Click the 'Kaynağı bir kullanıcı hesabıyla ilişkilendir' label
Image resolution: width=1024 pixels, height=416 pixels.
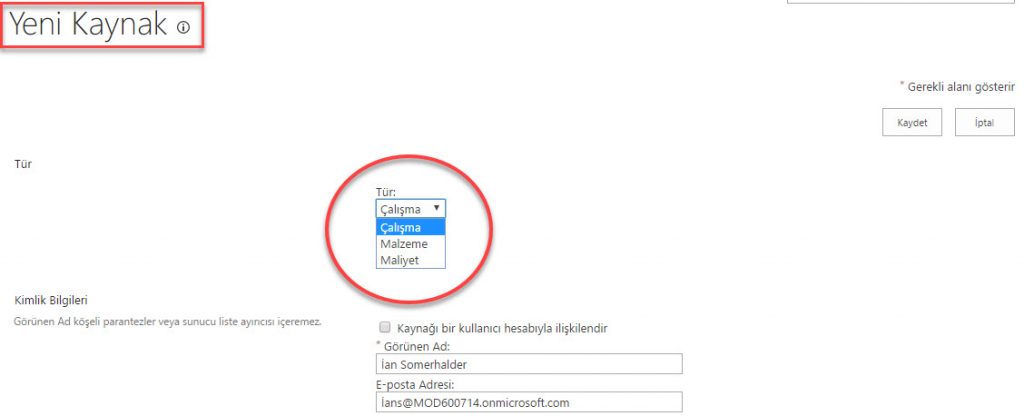click(x=502, y=328)
